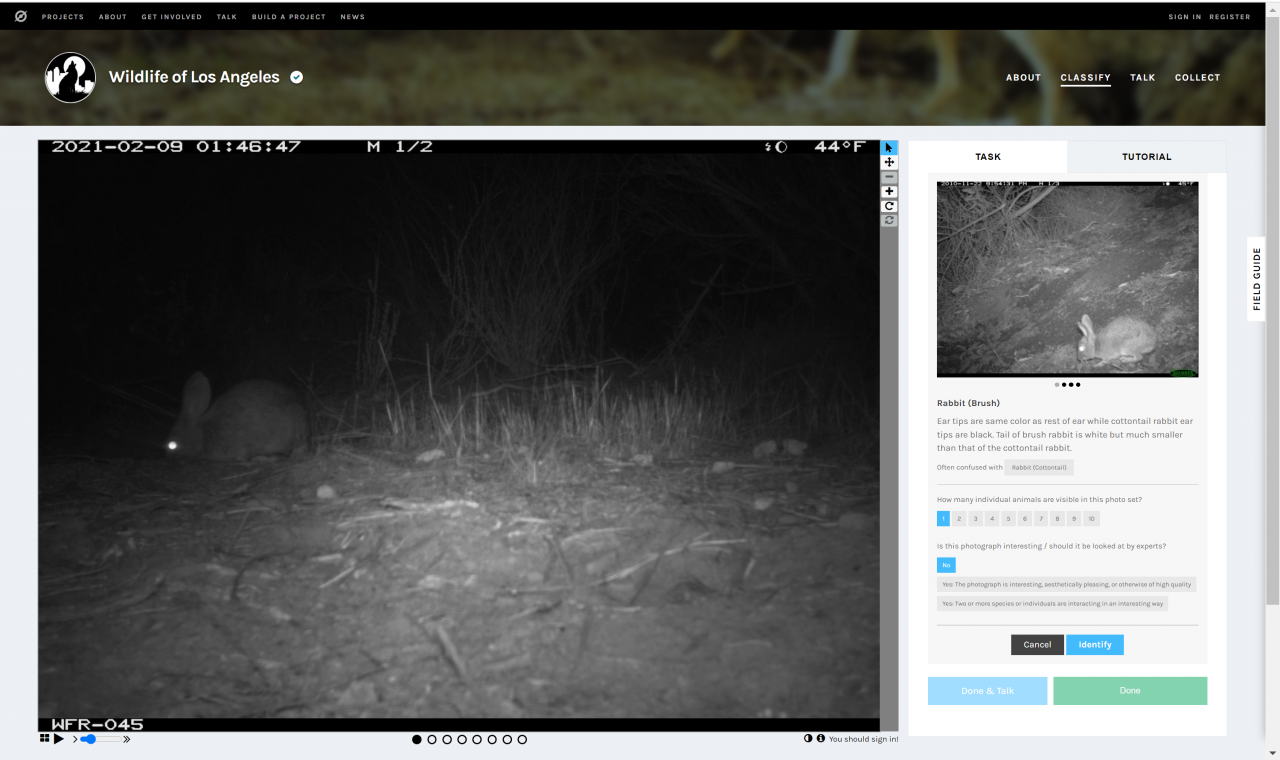Open the Task tab
Viewport: 1280px width, 760px height.
pos(988,157)
